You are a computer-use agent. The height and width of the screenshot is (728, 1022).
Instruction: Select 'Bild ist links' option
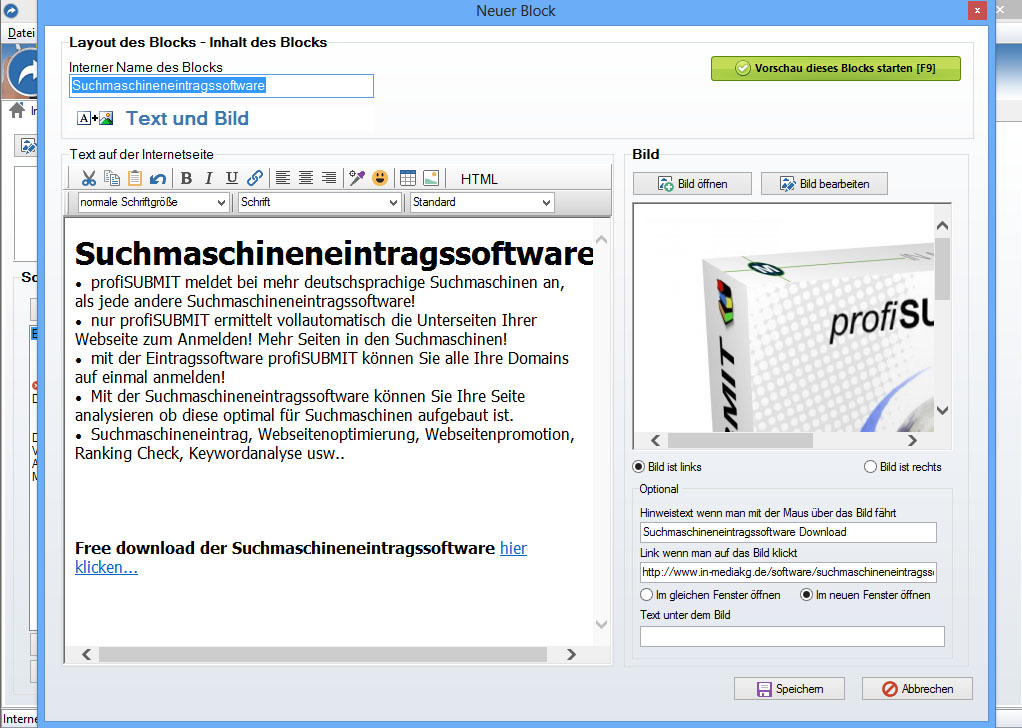click(637, 467)
